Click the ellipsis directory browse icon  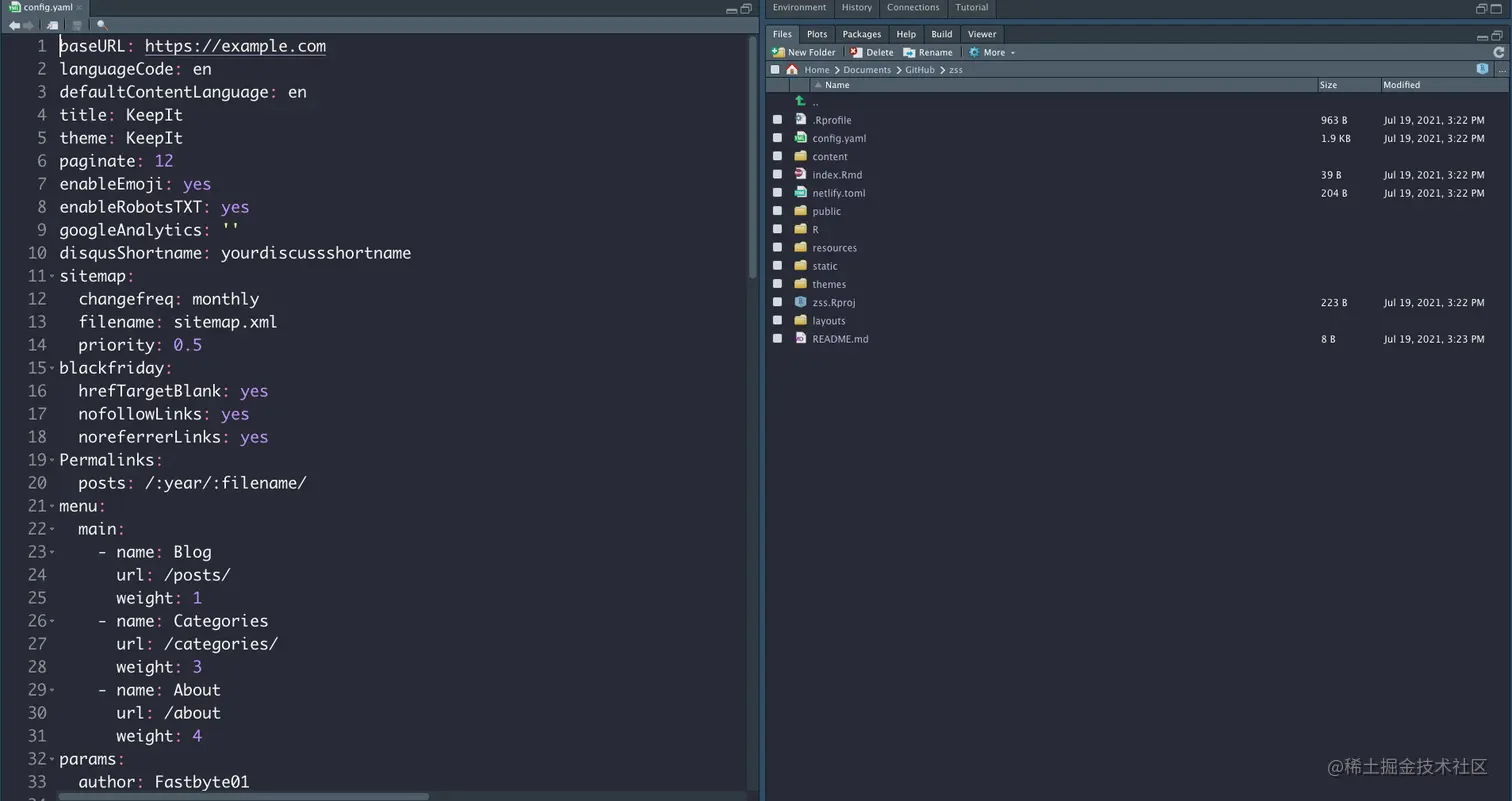point(1503,69)
